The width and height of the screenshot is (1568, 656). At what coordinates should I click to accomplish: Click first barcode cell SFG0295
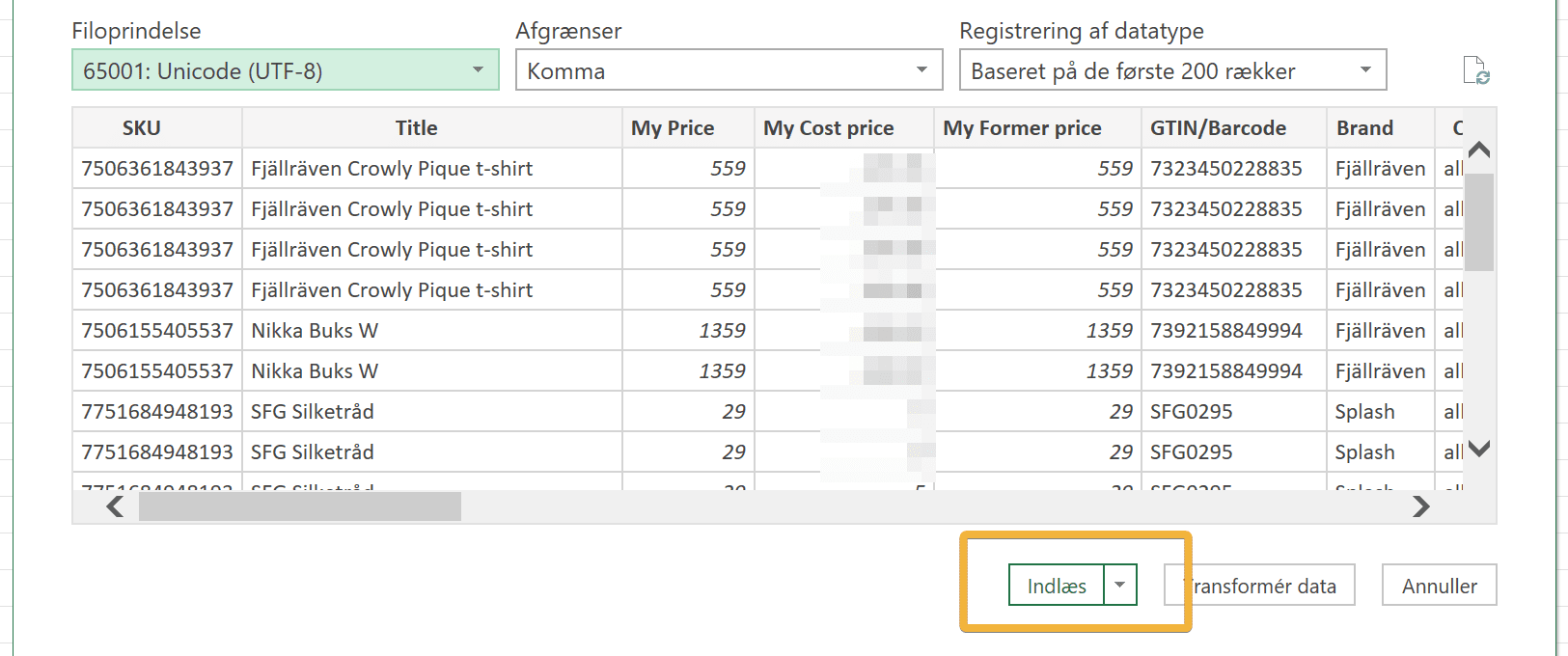click(x=1233, y=412)
